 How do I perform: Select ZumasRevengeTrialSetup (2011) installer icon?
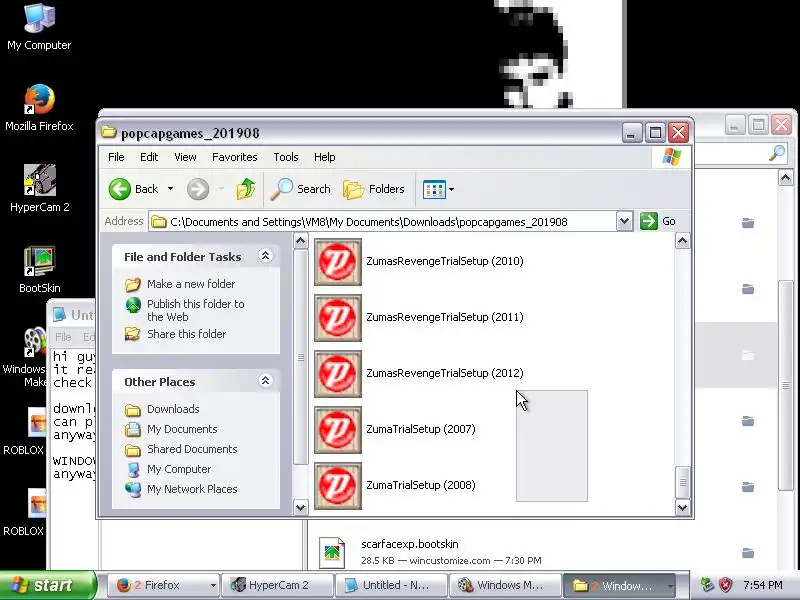point(338,318)
